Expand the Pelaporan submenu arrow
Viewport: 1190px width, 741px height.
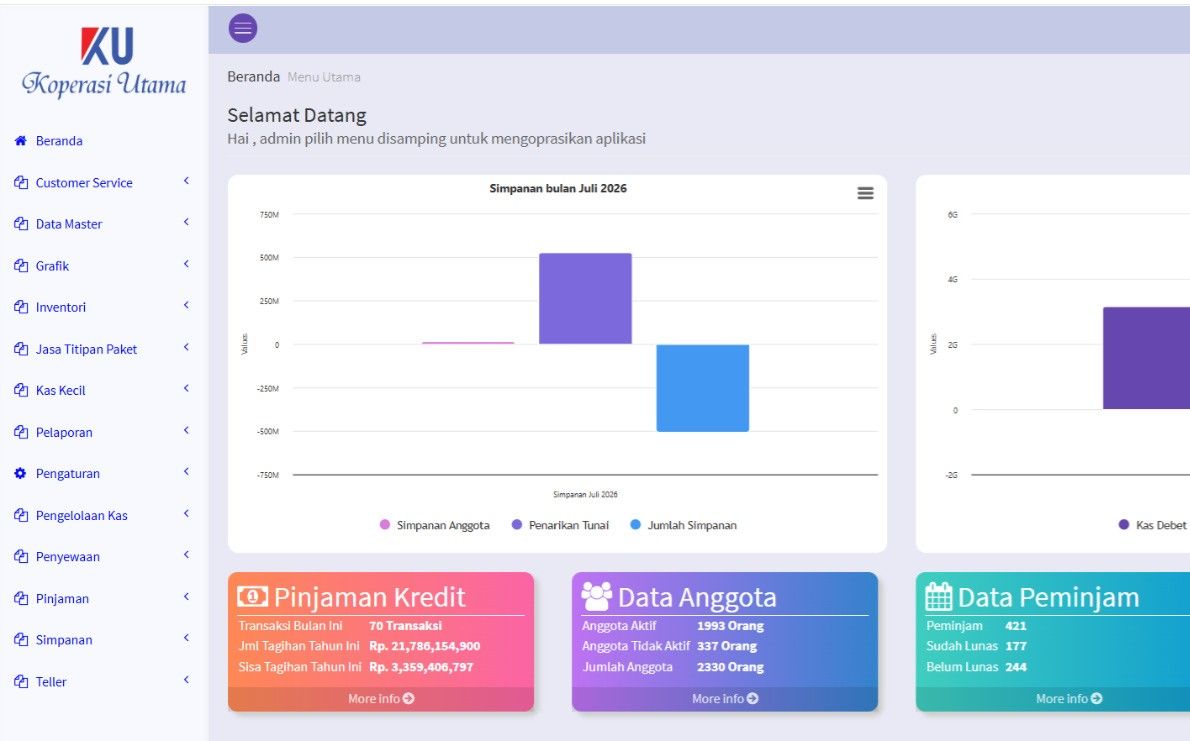tap(186, 430)
